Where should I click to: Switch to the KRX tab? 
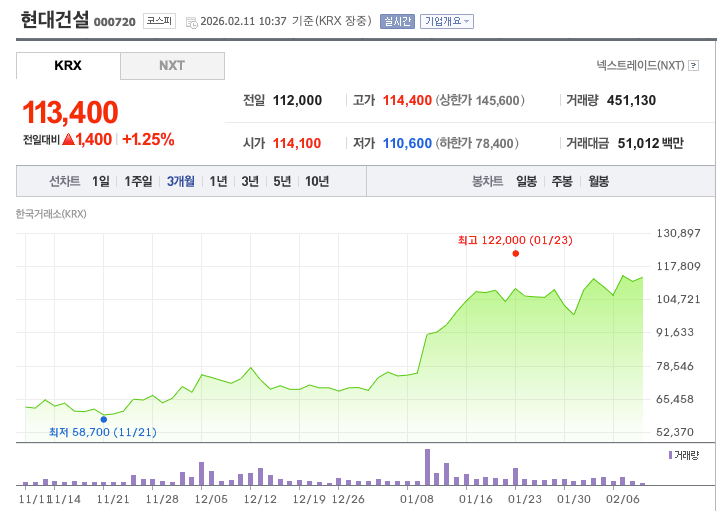click(68, 66)
